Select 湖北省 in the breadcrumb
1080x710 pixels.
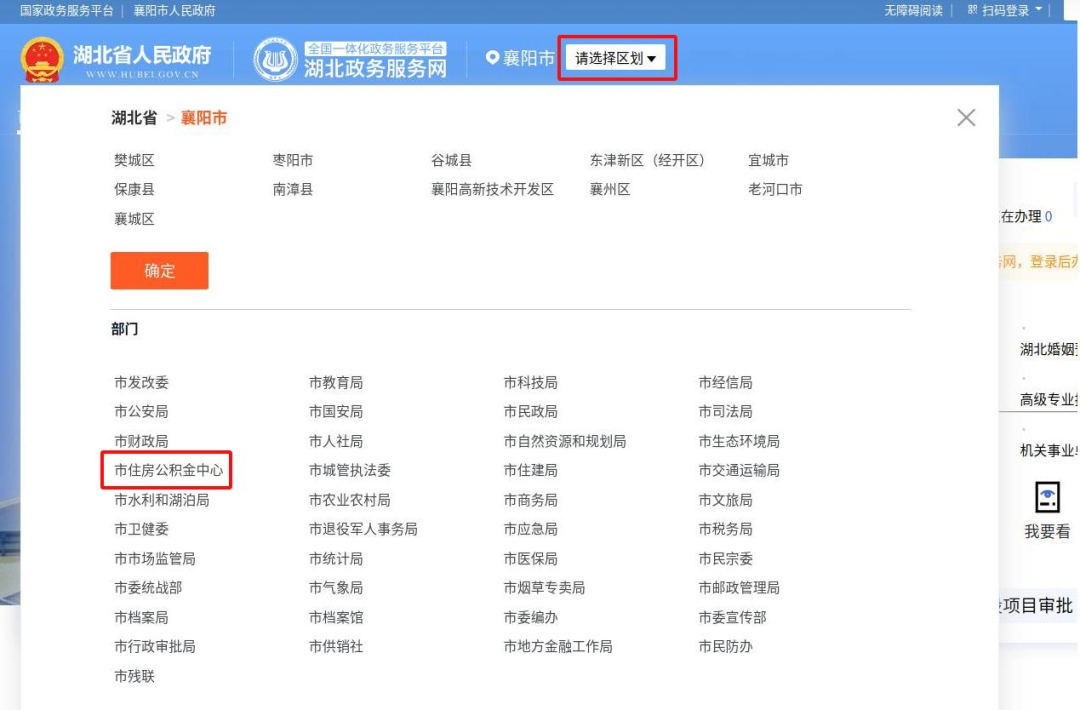tap(134, 118)
